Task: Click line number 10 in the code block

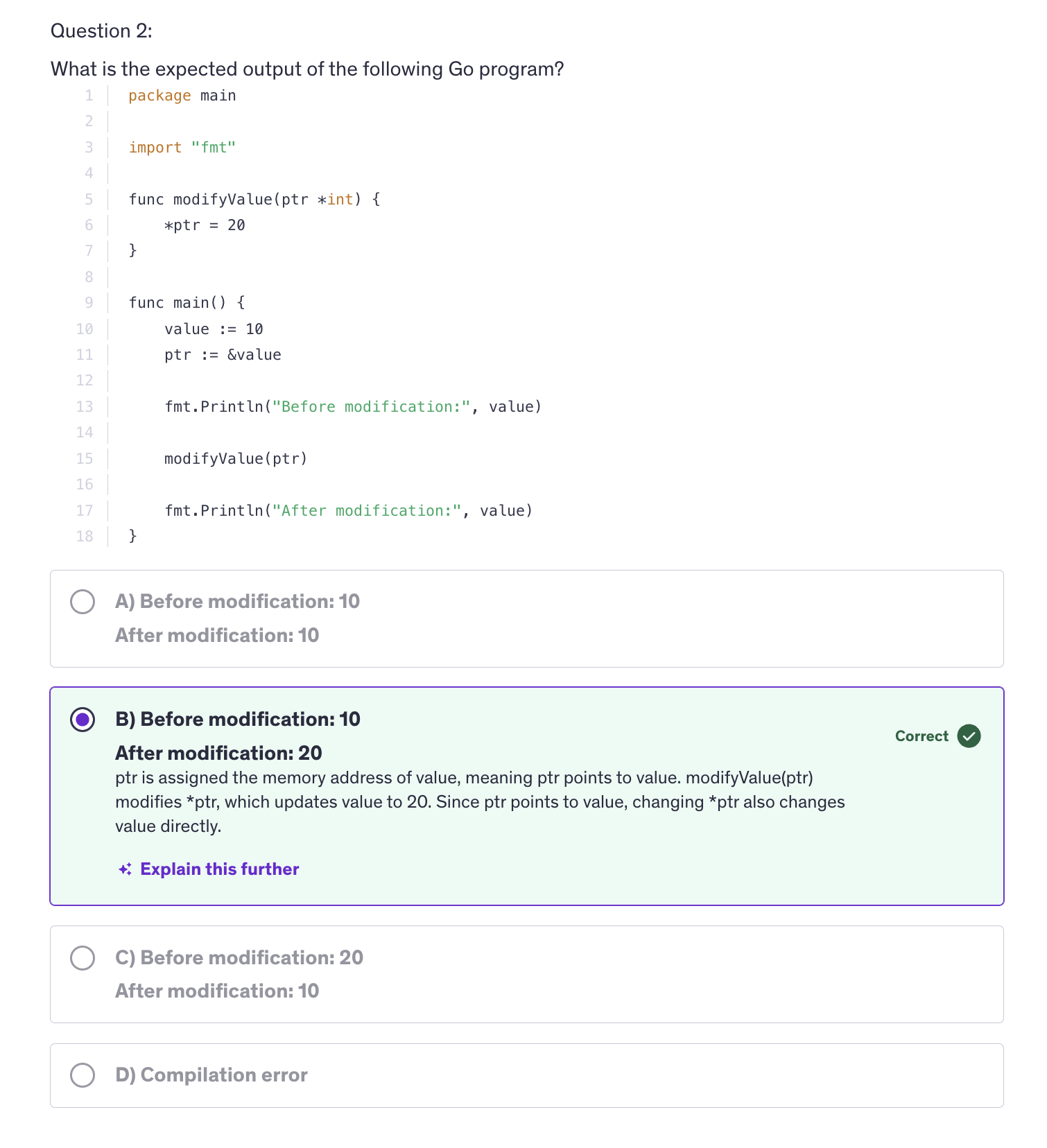Action: [x=84, y=329]
